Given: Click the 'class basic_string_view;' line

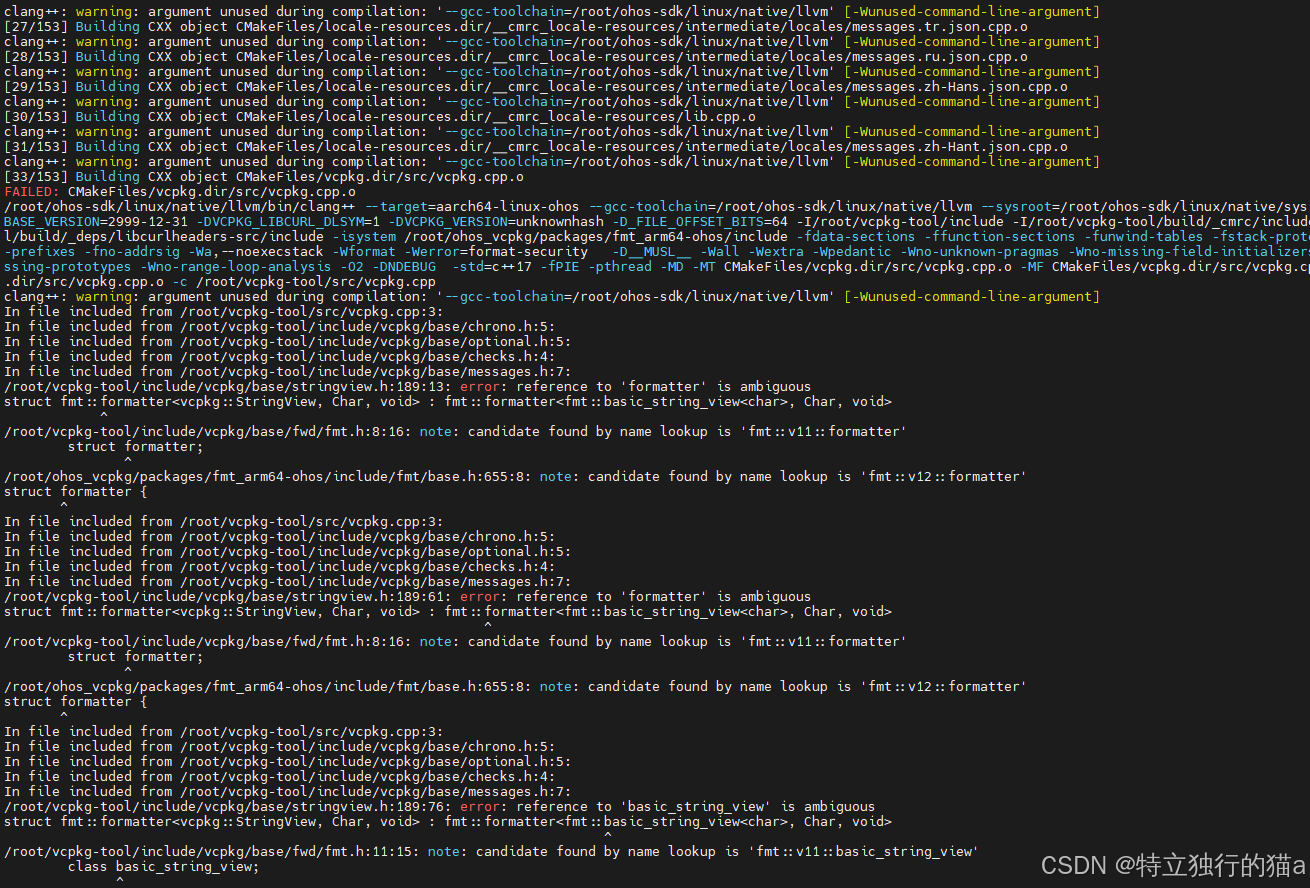Looking at the screenshot, I should click(164, 867).
